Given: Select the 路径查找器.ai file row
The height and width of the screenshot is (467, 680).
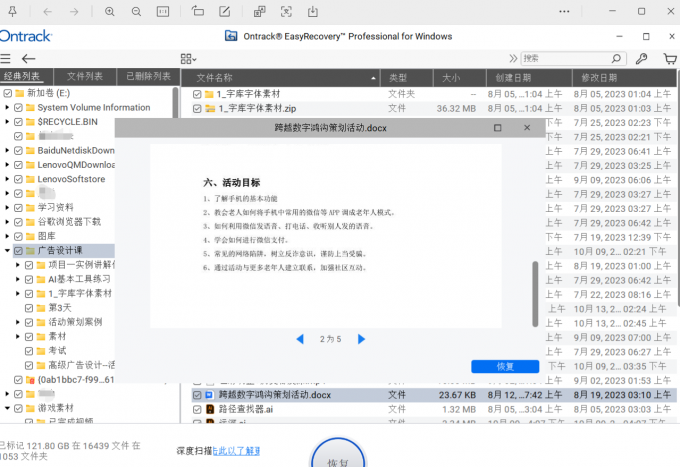Looking at the screenshot, I should pos(432,409).
